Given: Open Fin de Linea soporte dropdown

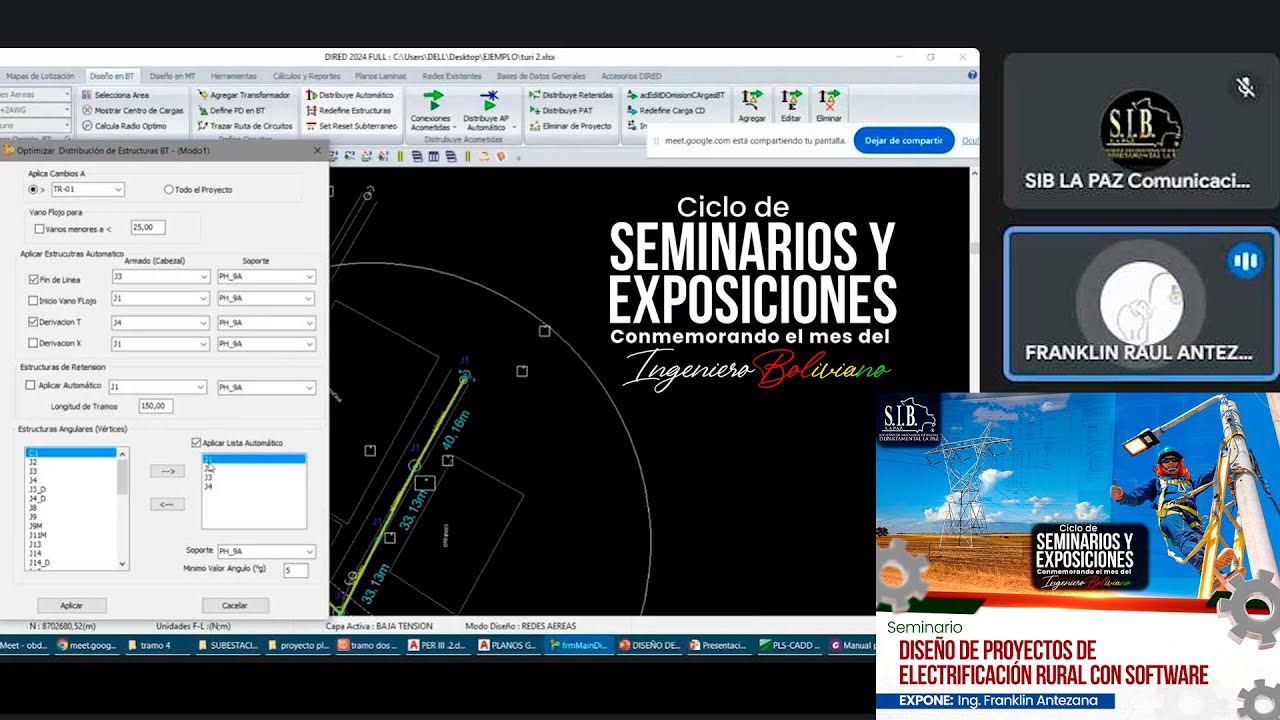Looking at the screenshot, I should (266, 277).
